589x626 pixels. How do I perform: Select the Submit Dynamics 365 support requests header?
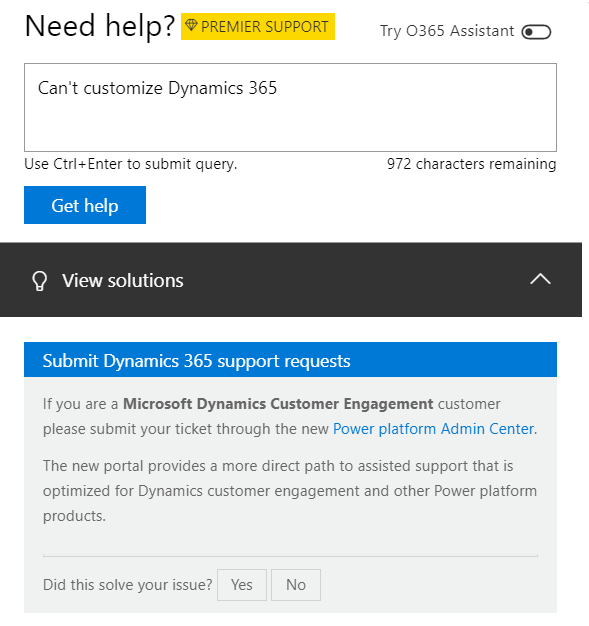(290, 360)
